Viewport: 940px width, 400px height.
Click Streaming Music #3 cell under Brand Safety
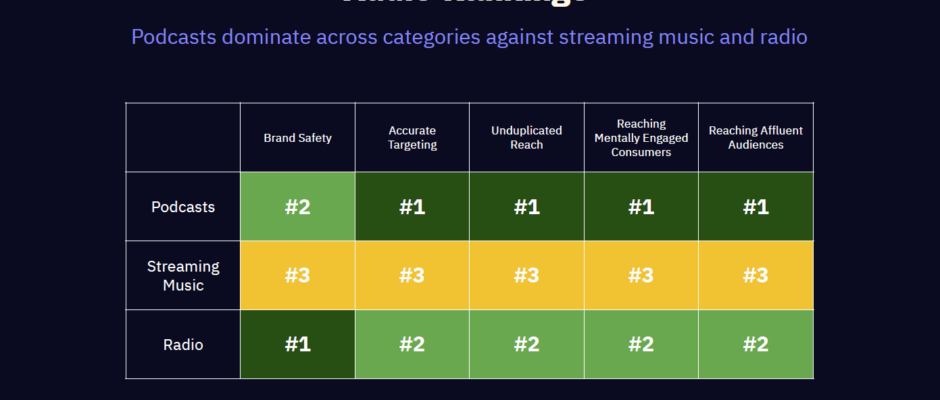coord(297,275)
